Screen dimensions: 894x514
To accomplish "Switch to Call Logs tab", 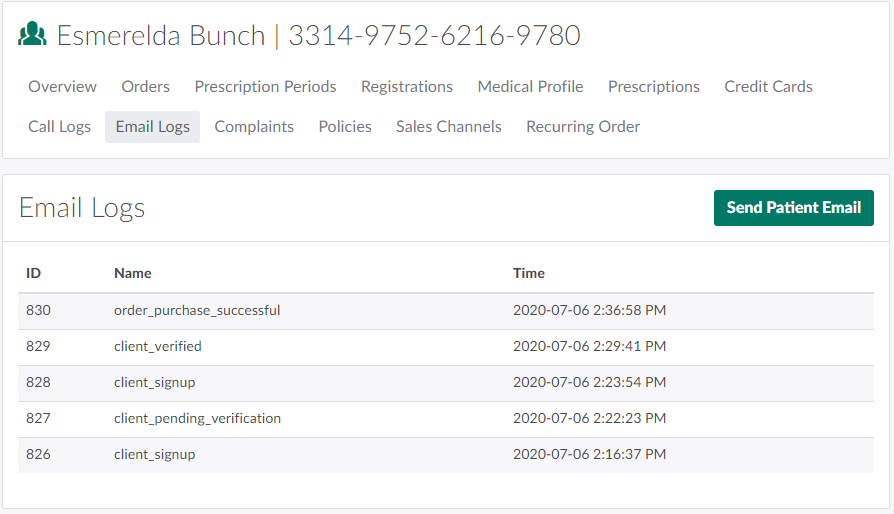I will click(x=59, y=127).
